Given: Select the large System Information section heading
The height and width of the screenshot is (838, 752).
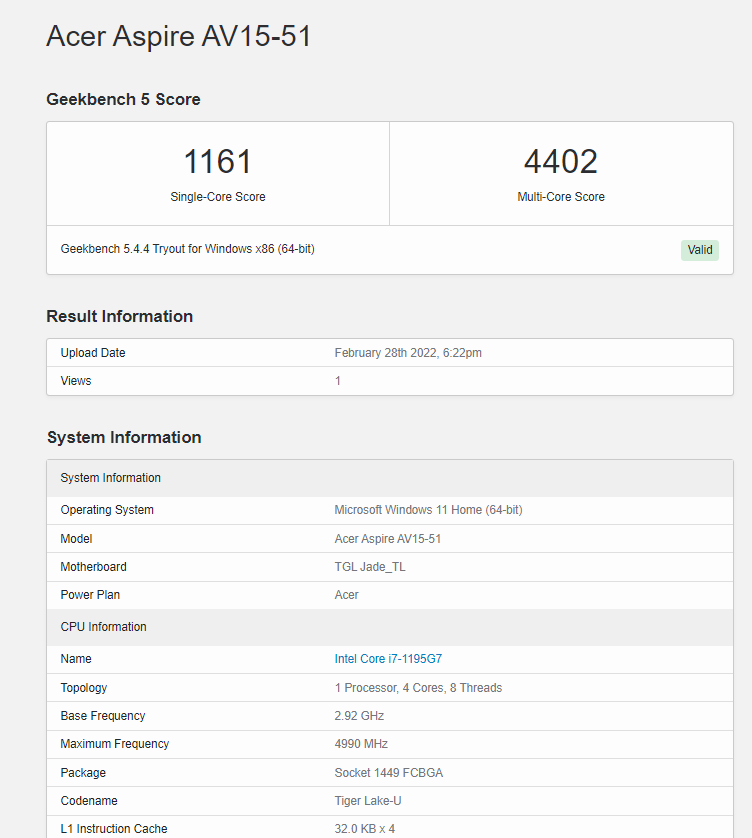Looking at the screenshot, I should (124, 437).
